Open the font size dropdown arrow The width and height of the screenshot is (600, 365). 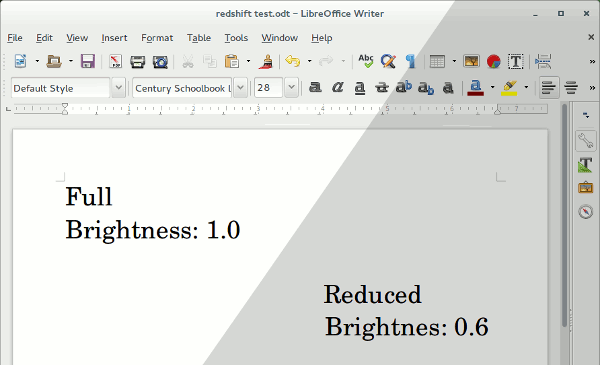click(292, 88)
